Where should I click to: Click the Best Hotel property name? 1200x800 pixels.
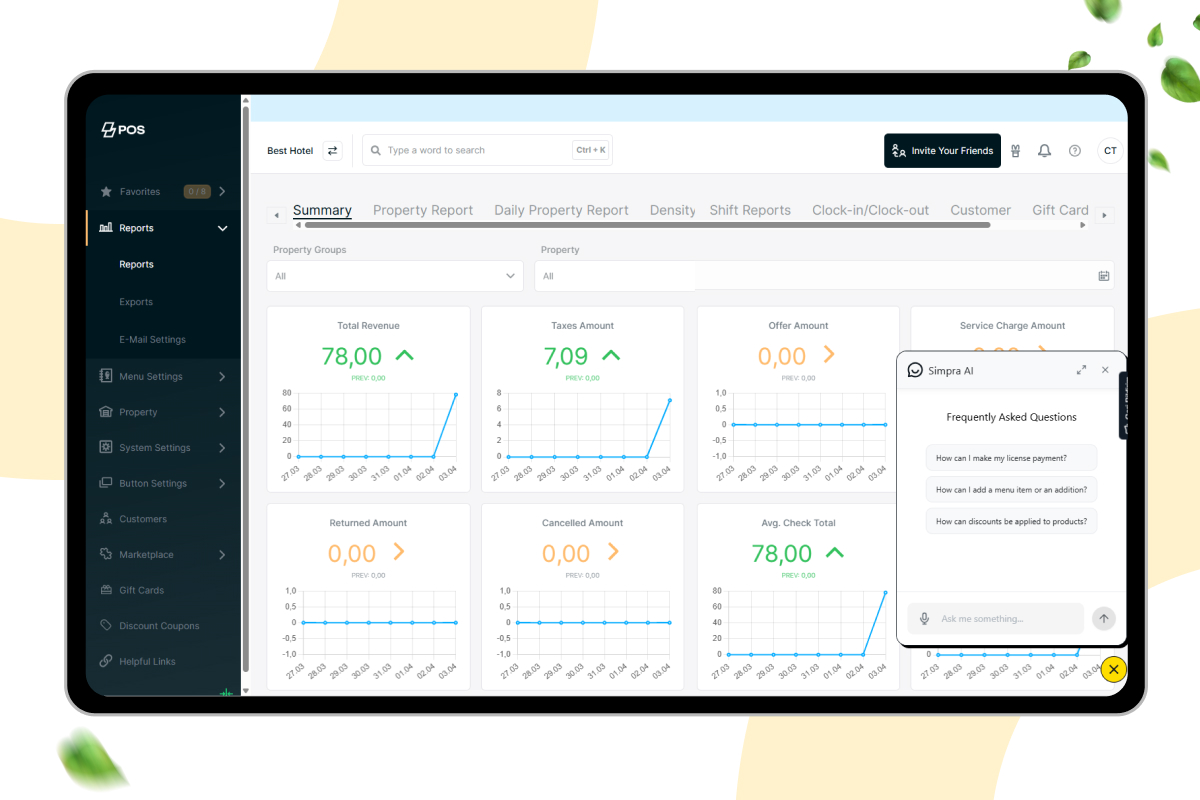tap(290, 151)
